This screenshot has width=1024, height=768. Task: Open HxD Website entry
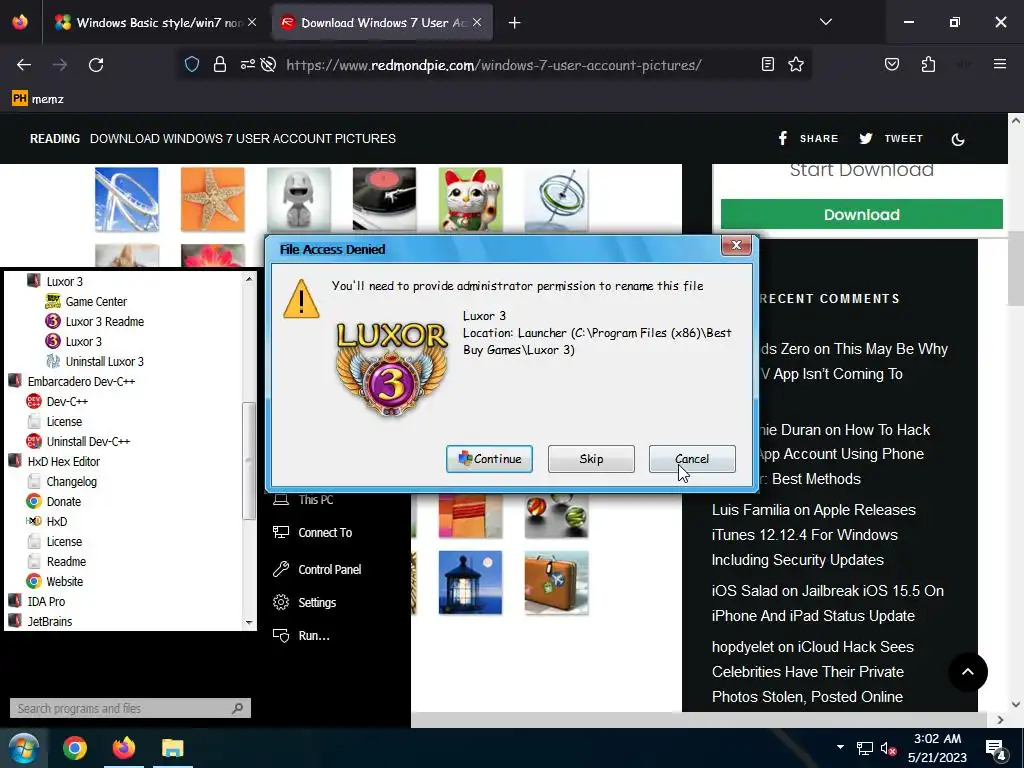(x=54, y=581)
